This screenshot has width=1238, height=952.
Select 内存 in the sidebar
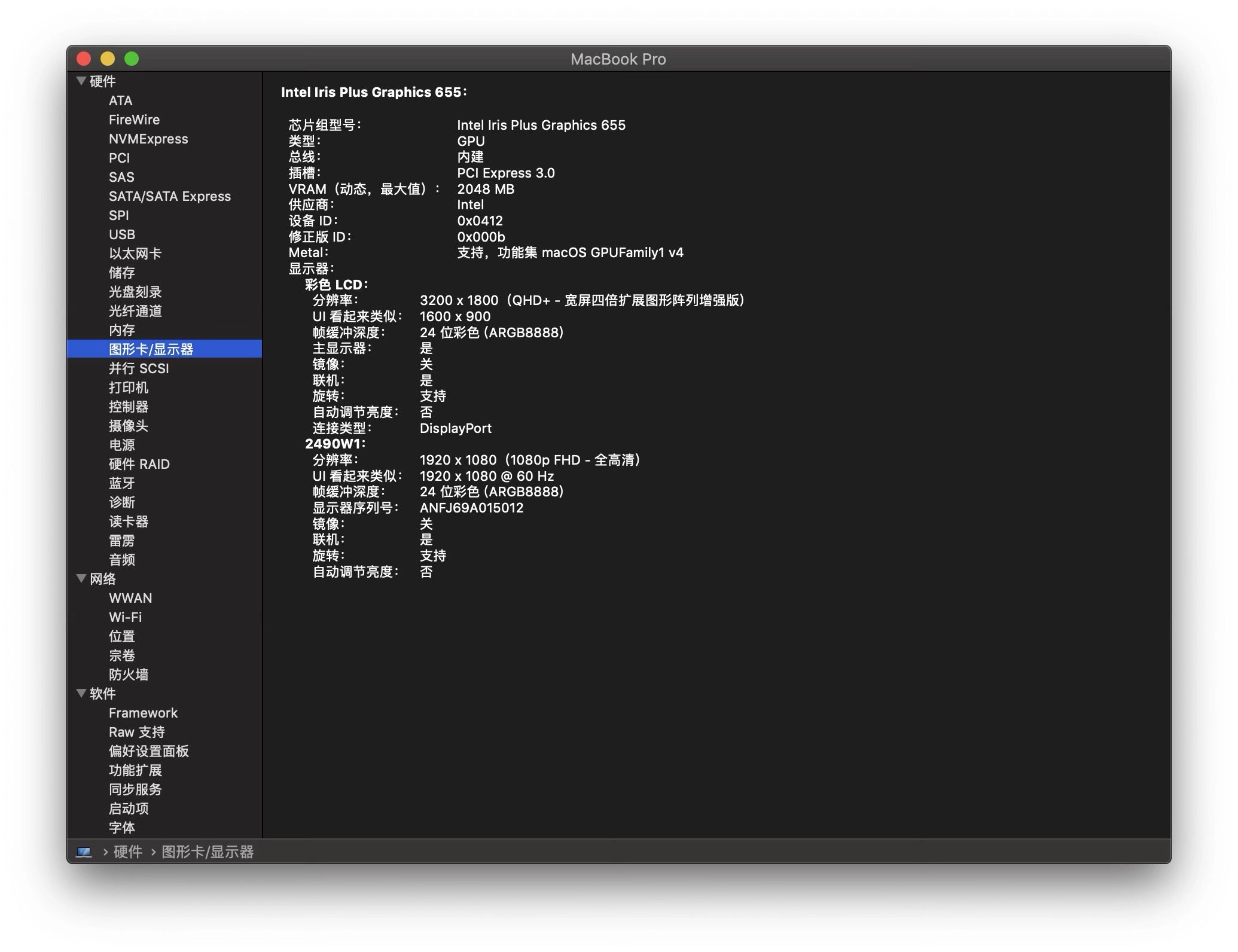tap(122, 330)
